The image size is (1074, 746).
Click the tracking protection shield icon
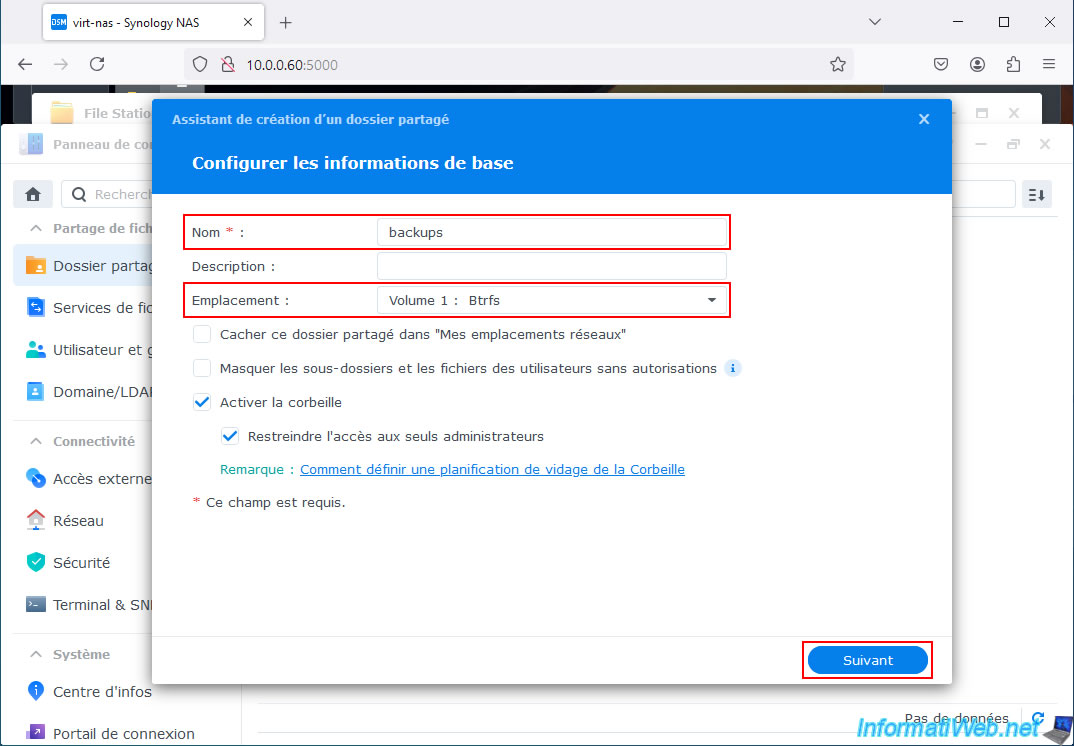pos(199,64)
